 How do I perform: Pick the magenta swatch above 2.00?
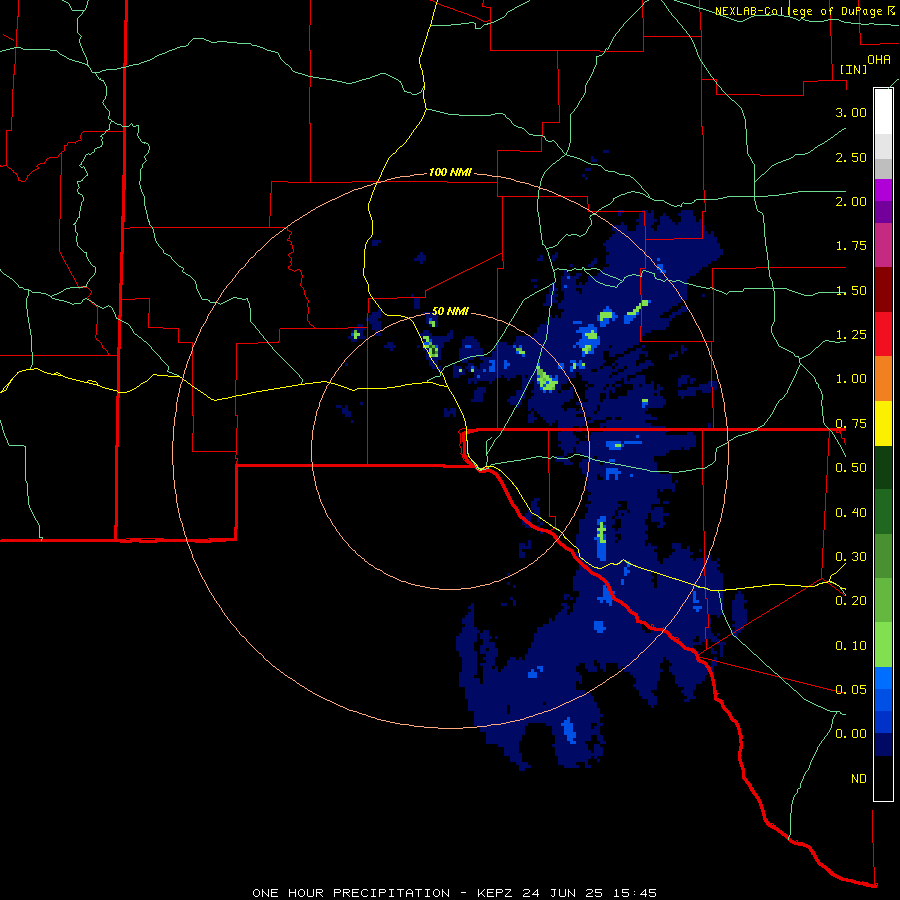(883, 190)
